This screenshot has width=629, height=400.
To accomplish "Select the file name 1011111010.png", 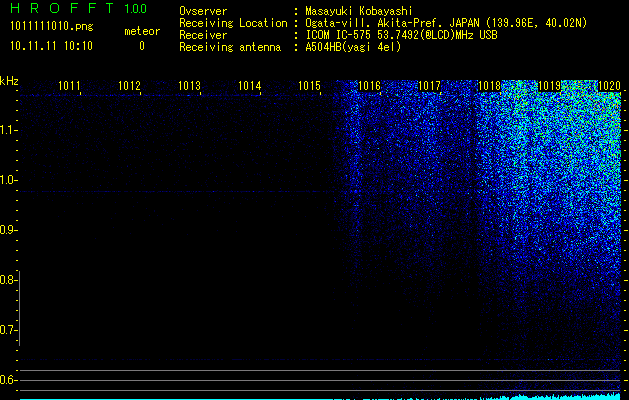I will (x=52, y=26).
